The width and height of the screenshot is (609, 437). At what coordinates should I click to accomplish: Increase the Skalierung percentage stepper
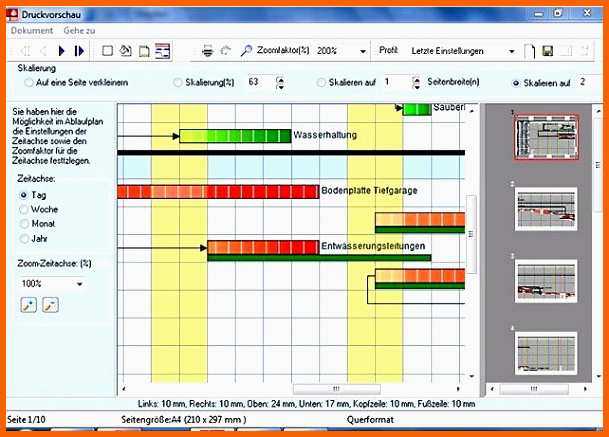tap(280, 79)
